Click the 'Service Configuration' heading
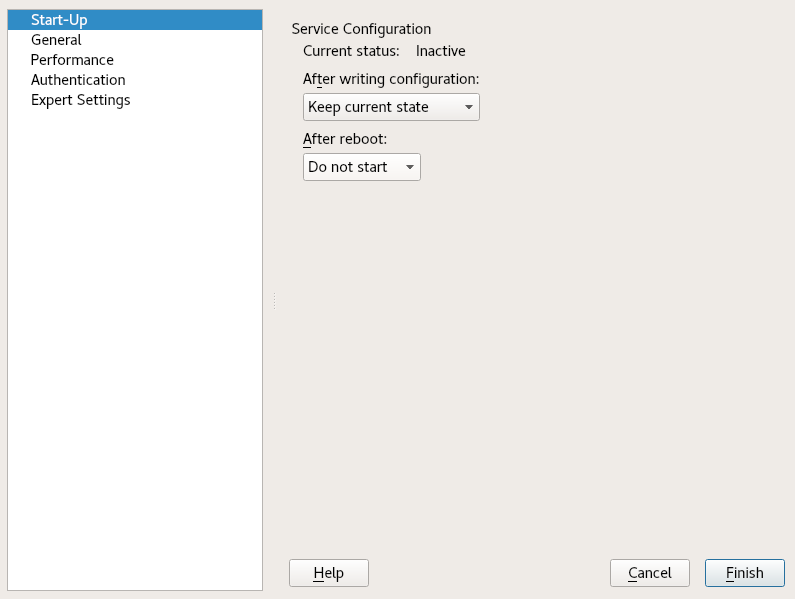Screen dimensions: 795x599 361,29
